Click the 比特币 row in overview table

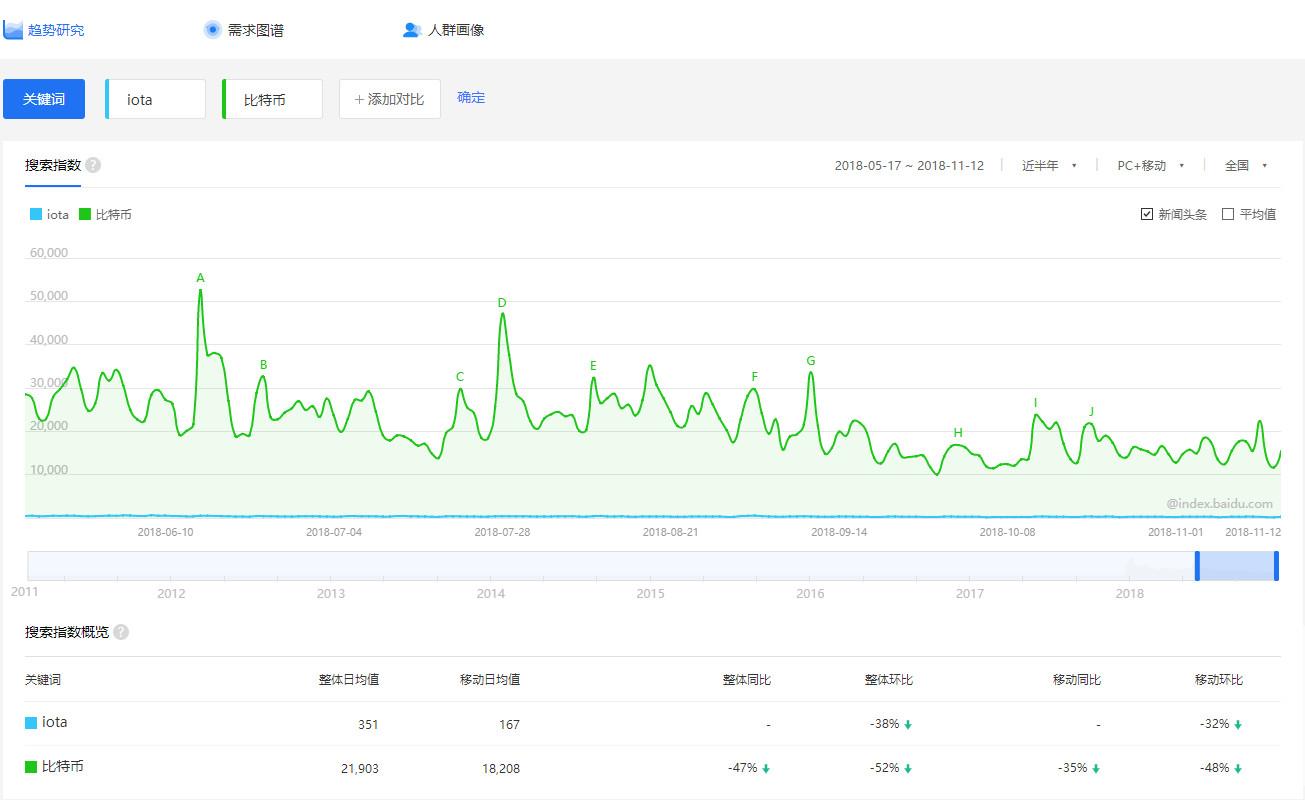652,767
